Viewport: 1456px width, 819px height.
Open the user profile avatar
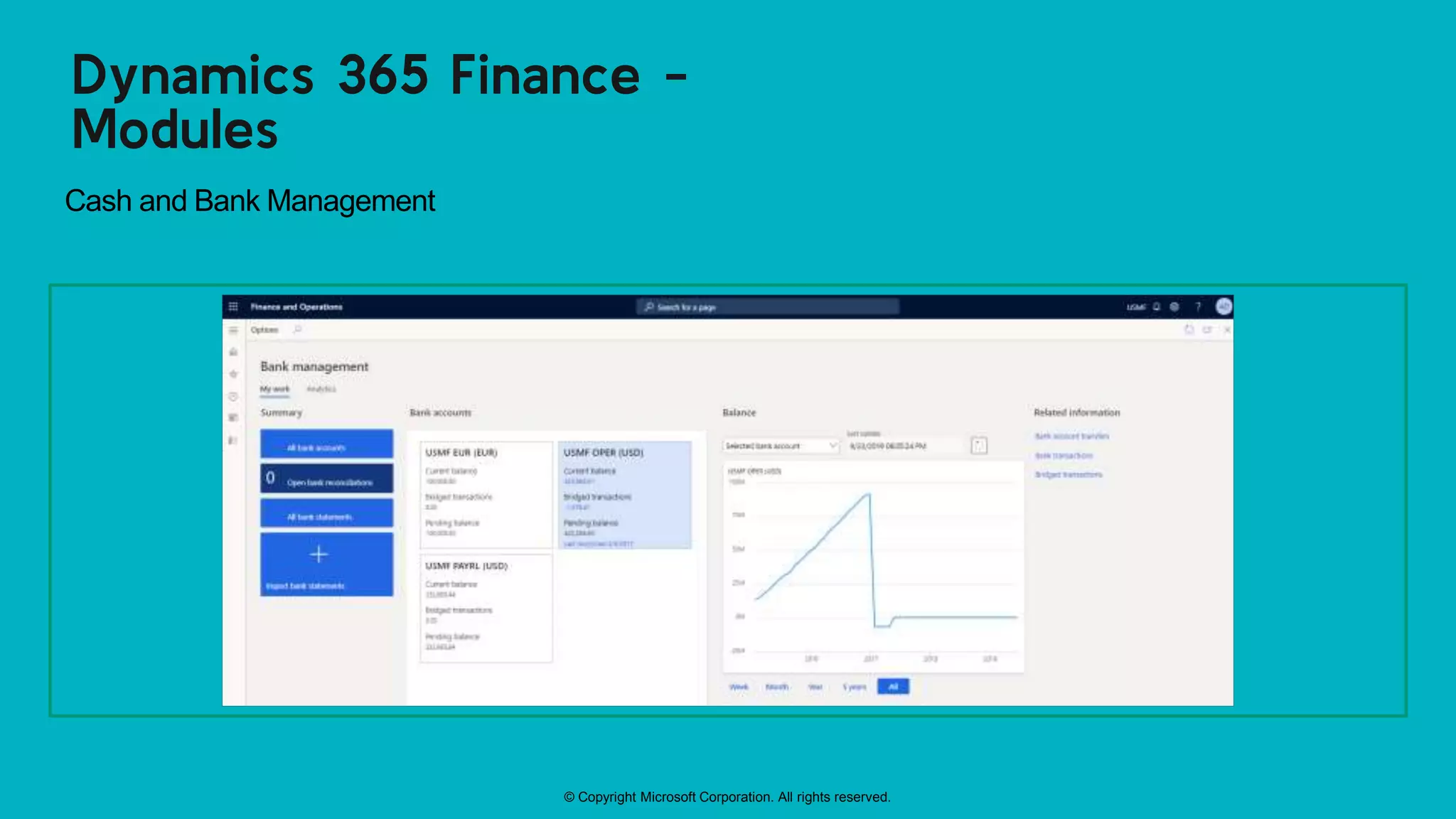tap(1224, 306)
